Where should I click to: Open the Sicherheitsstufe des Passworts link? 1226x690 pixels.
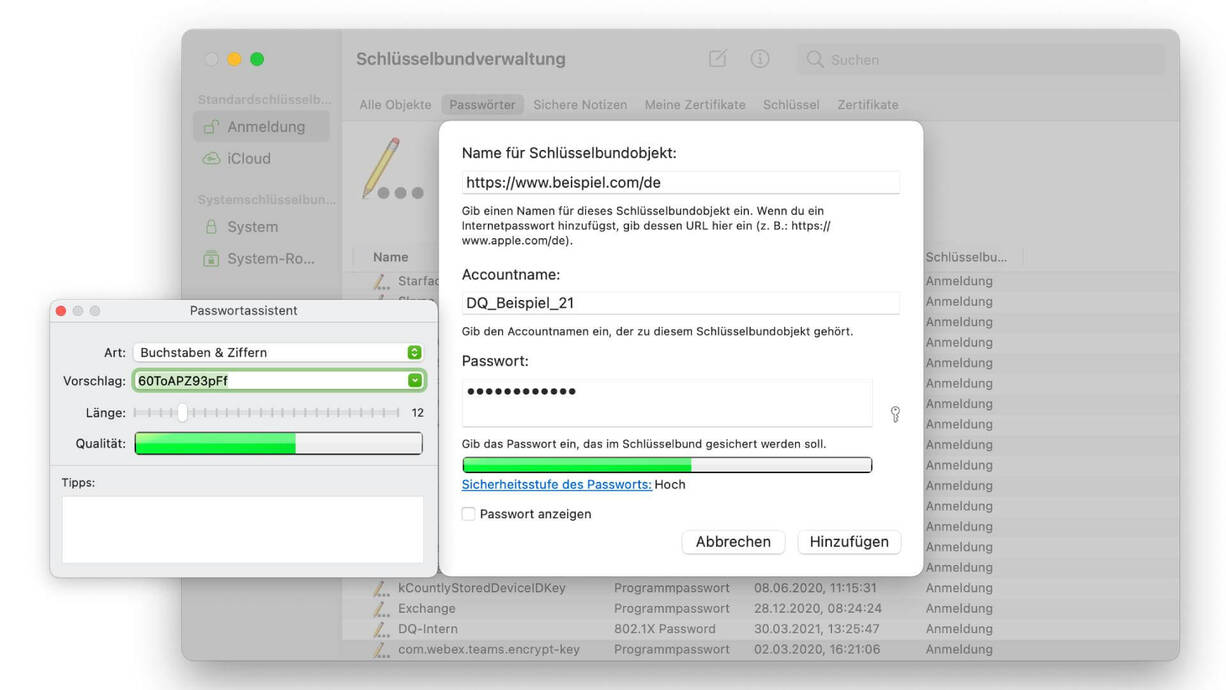click(555, 484)
